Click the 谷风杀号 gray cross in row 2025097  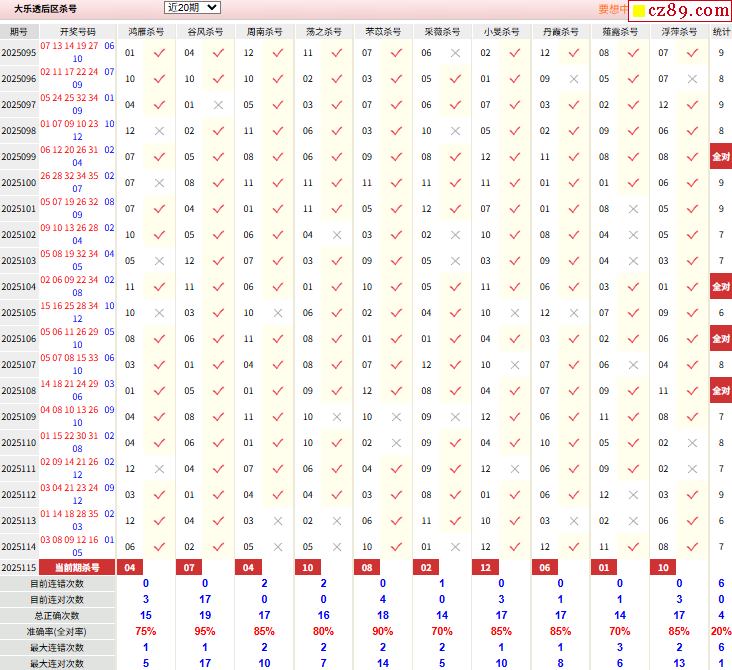pyautogui.click(x=218, y=105)
